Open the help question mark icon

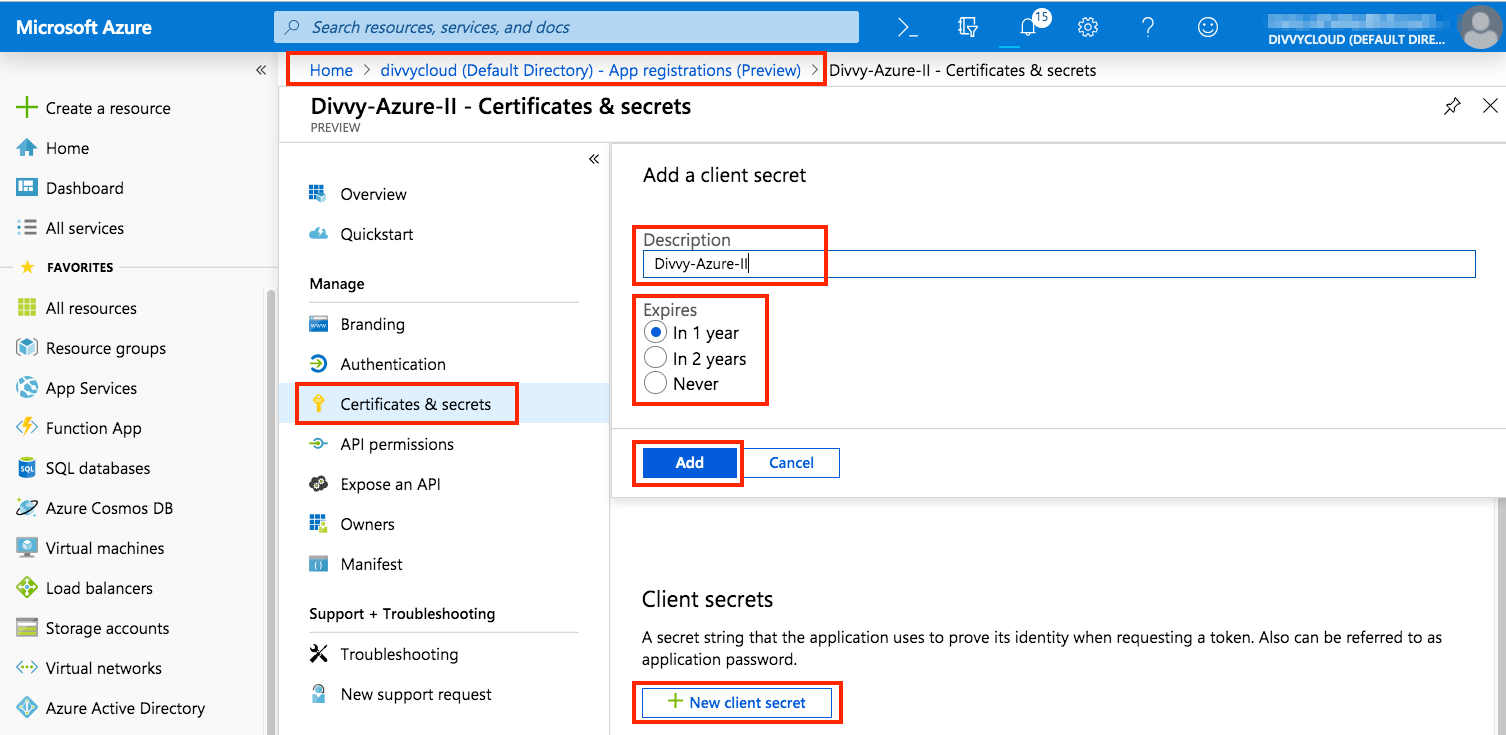(1148, 27)
